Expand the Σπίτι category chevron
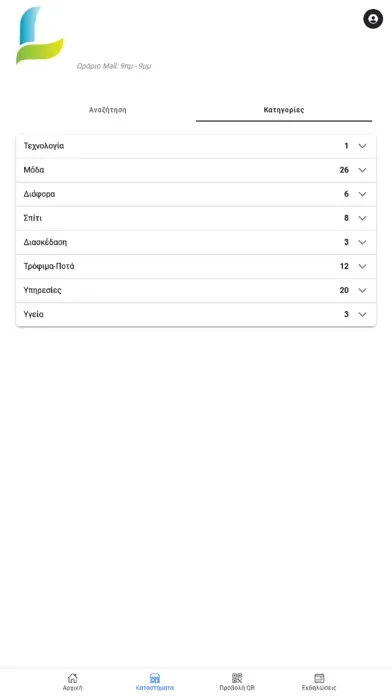Screen dimensions: 392x696 pos(362,218)
